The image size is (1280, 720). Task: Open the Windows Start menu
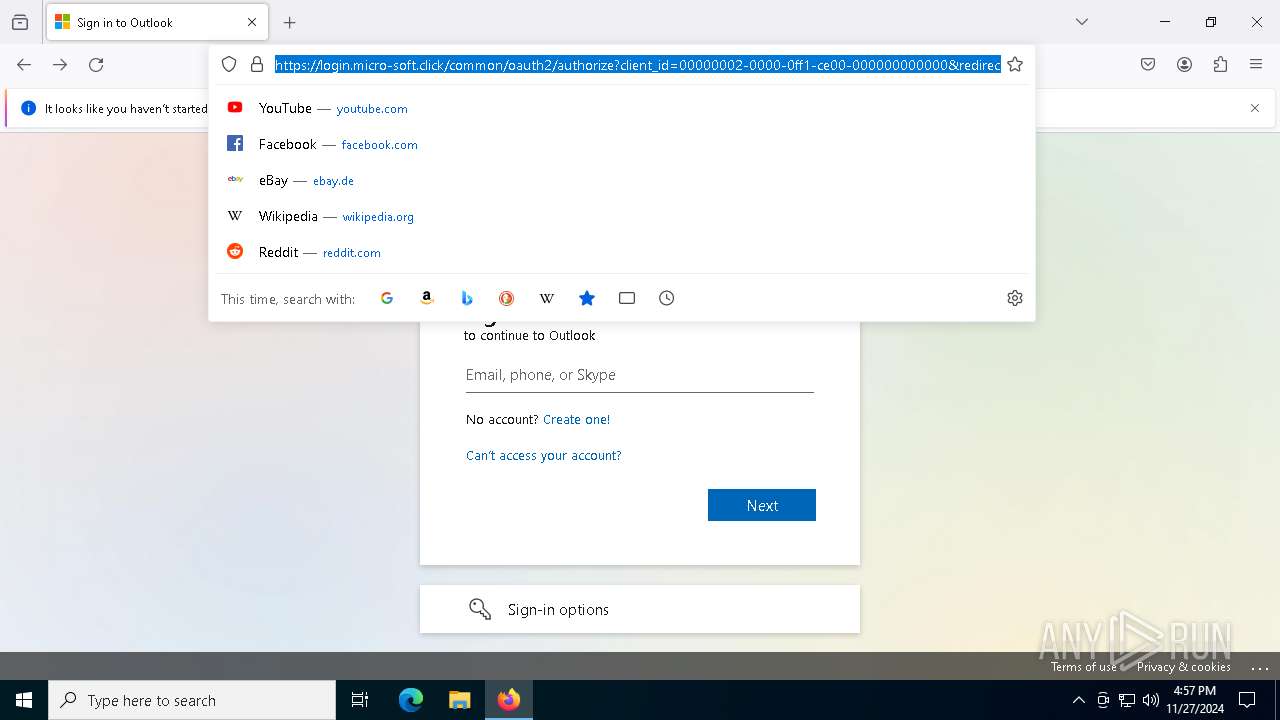click(x=24, y=700)
